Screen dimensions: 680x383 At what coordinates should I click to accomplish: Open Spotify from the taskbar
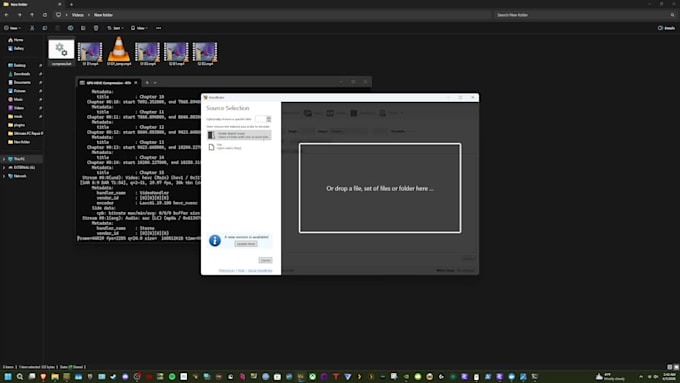coord(172,376)
